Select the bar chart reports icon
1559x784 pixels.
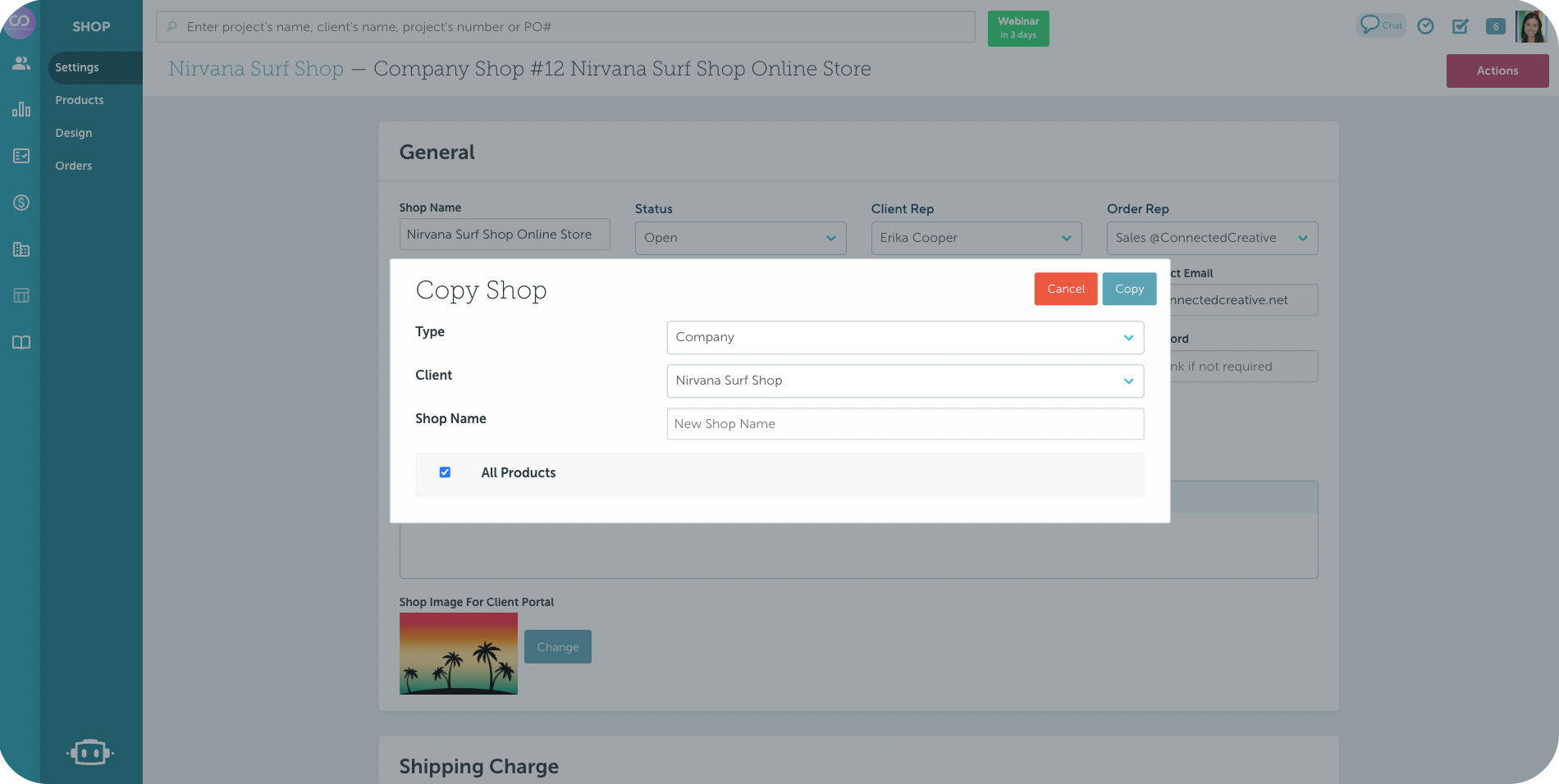tap(21, 108)
